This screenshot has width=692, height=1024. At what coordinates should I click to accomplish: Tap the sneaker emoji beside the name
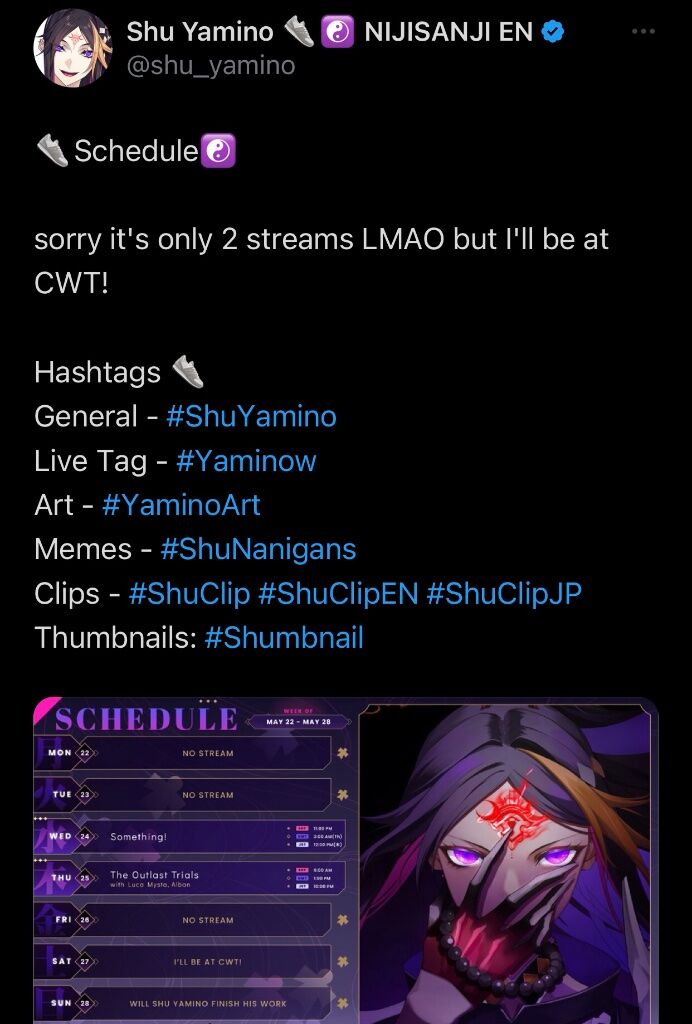[300, 31]
